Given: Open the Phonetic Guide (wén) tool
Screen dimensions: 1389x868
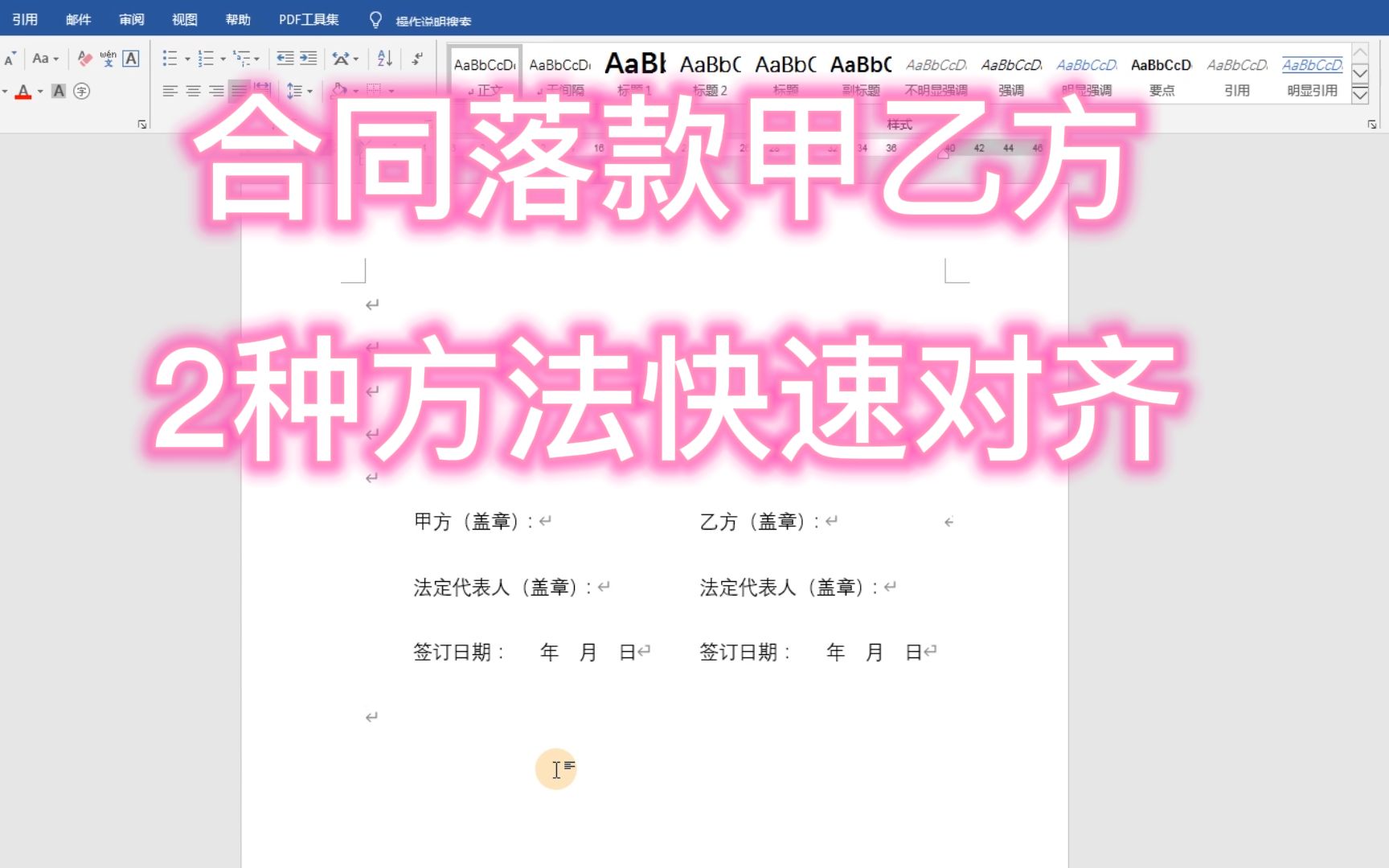Looking at the screenshot, I should click(x=108, y=59).
